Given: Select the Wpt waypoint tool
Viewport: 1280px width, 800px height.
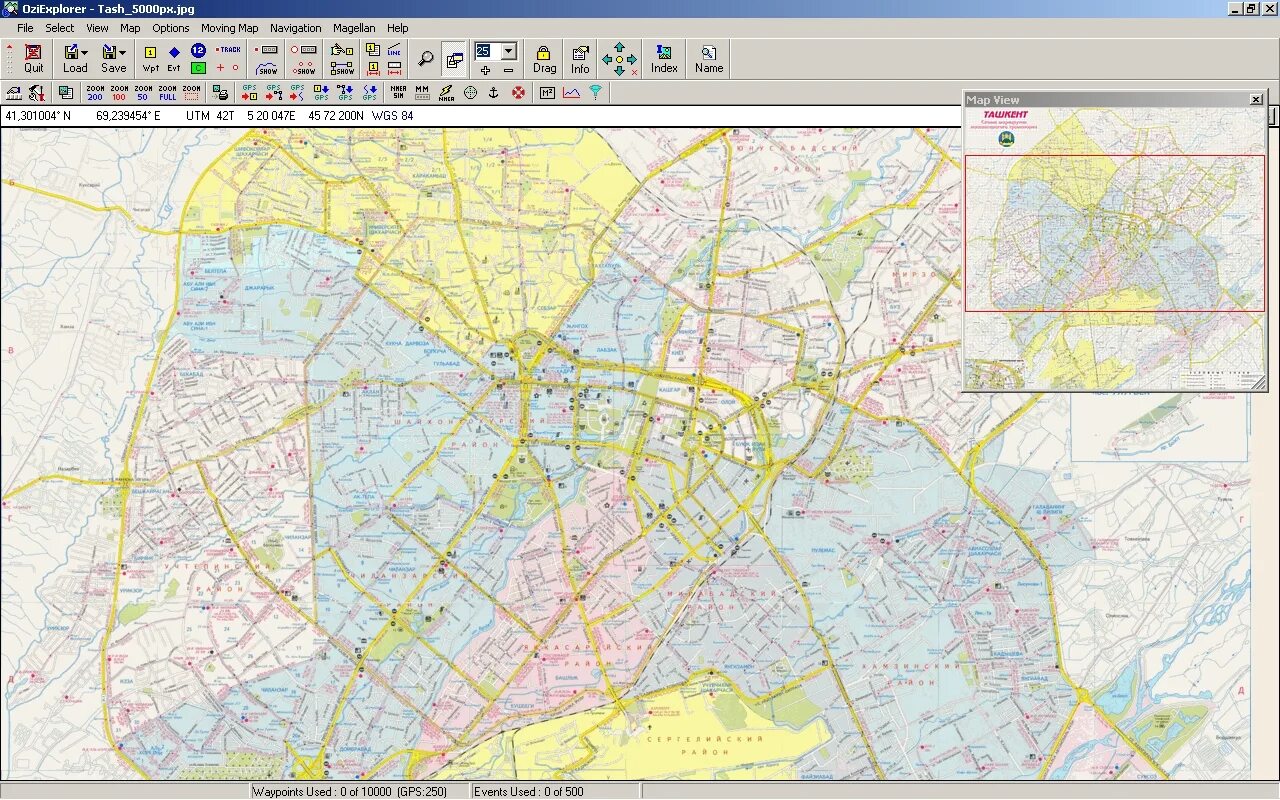Looking at the screenshot, I should (x=151, y=59).
